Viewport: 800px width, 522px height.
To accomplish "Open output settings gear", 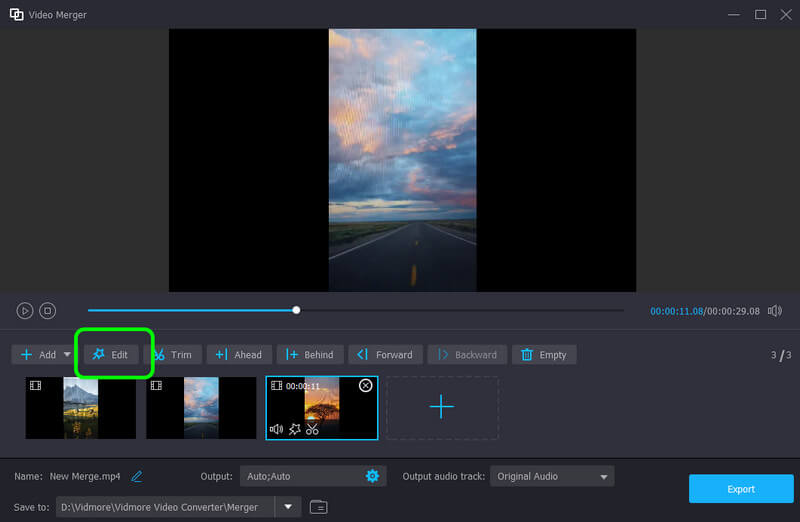I will click(x=372, y=476).
